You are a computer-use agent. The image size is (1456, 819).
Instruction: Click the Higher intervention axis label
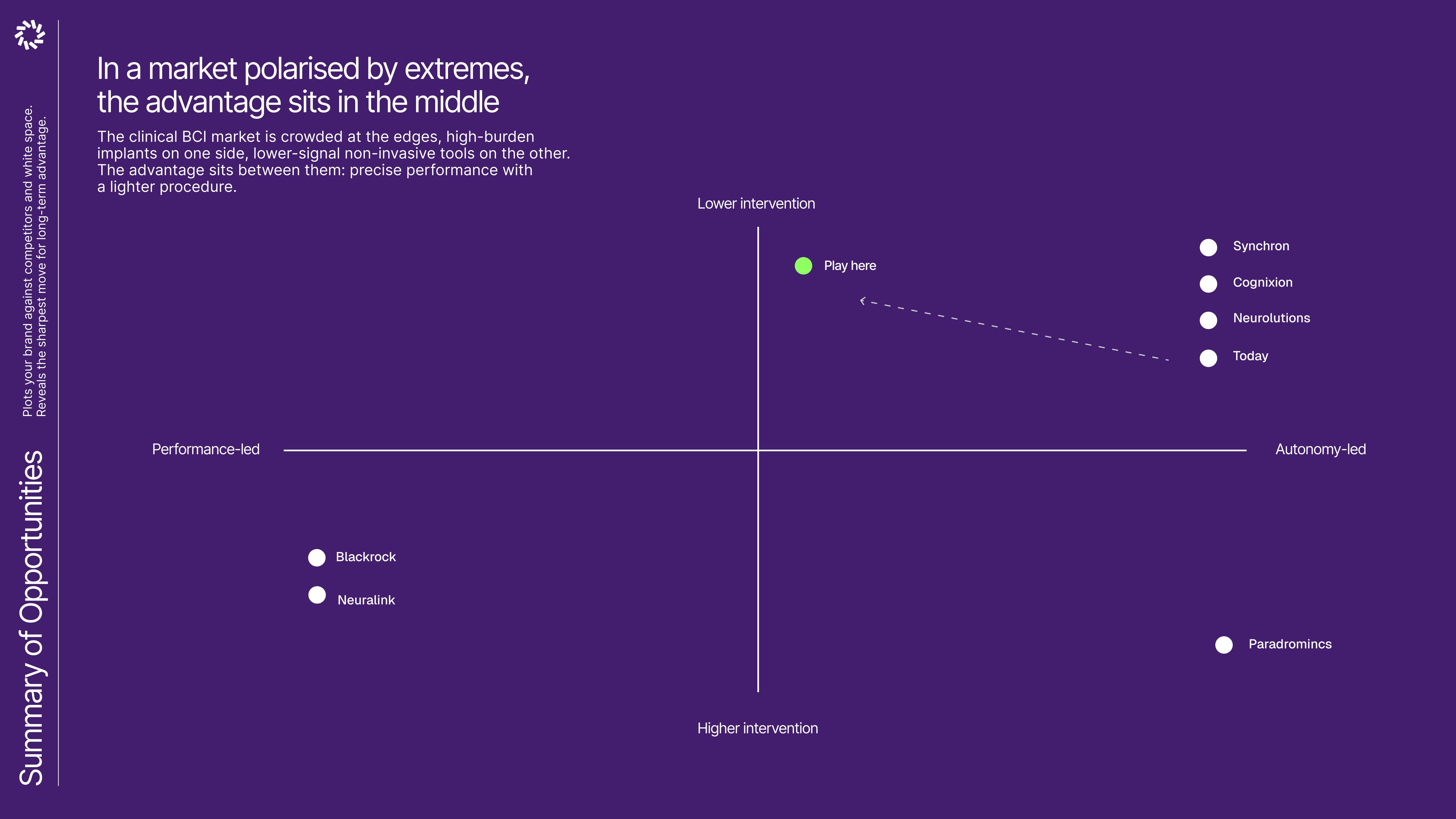pos(757,728)
